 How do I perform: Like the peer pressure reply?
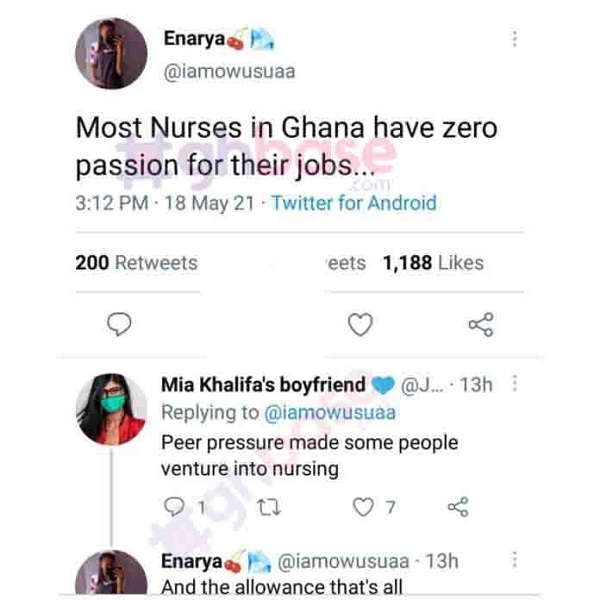pos(362,508)
